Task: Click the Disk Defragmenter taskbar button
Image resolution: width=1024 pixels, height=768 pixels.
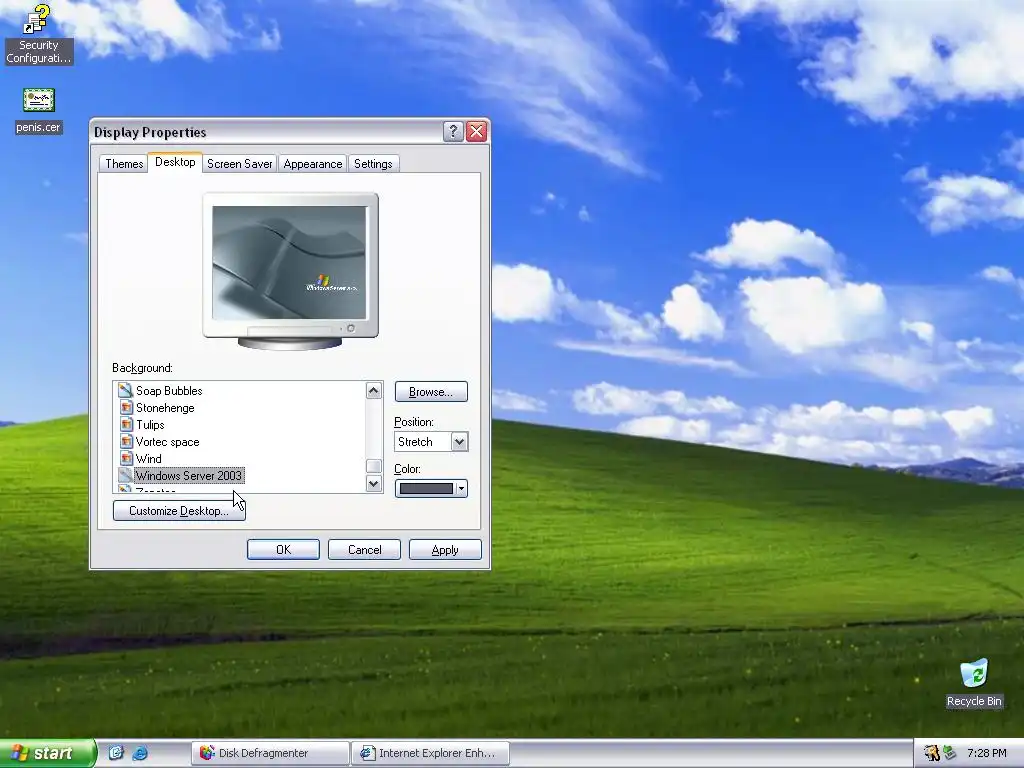Action: click(x=270, y=753)
